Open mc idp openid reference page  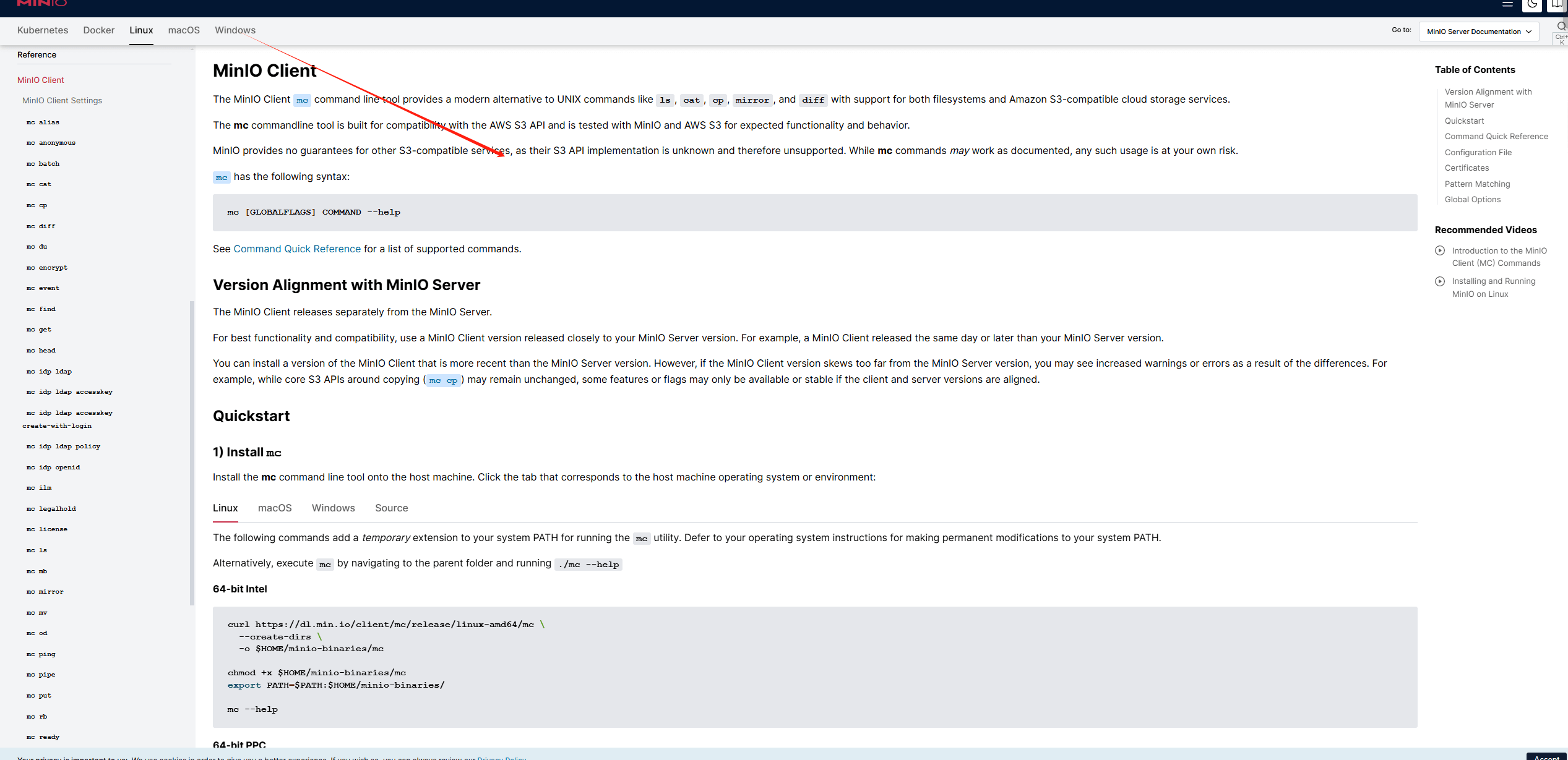[x=53, y=468]
